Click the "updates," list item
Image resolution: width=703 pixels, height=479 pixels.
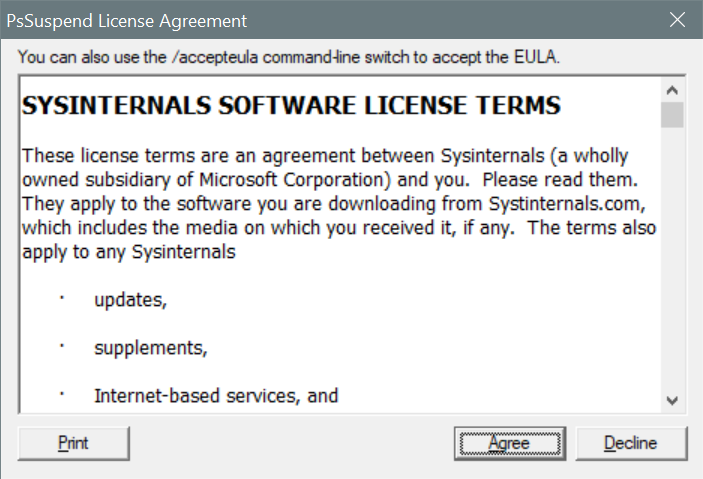click(x=130, y=300)
